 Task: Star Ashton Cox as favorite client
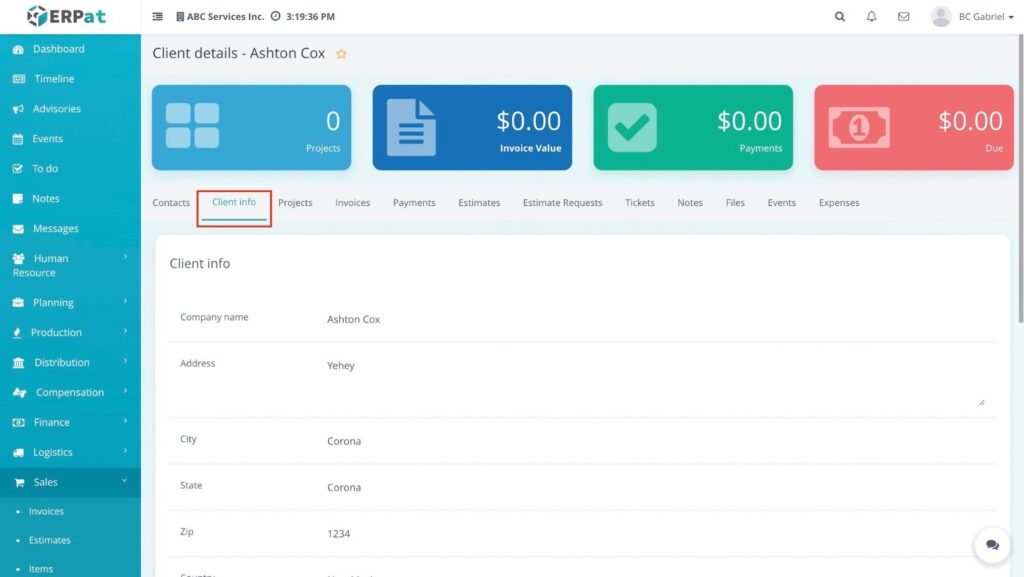[x=341, y=54]
